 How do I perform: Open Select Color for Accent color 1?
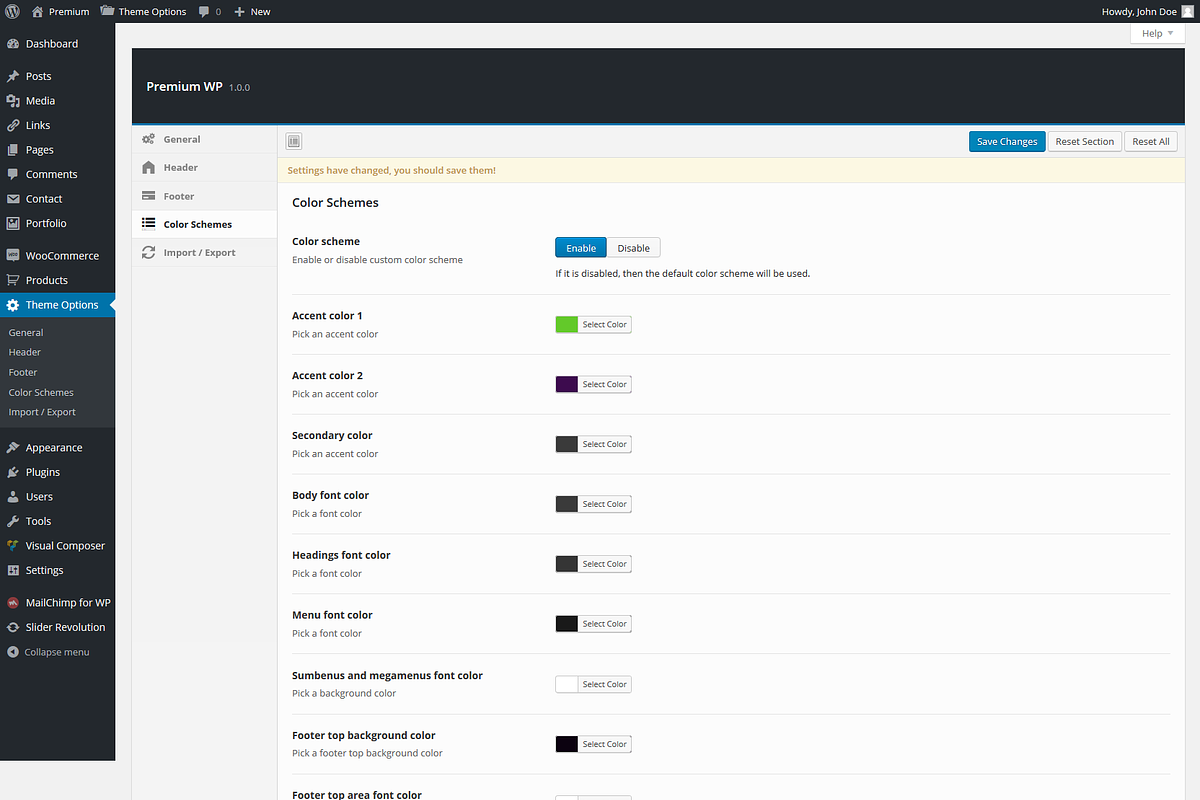(605, 324)
